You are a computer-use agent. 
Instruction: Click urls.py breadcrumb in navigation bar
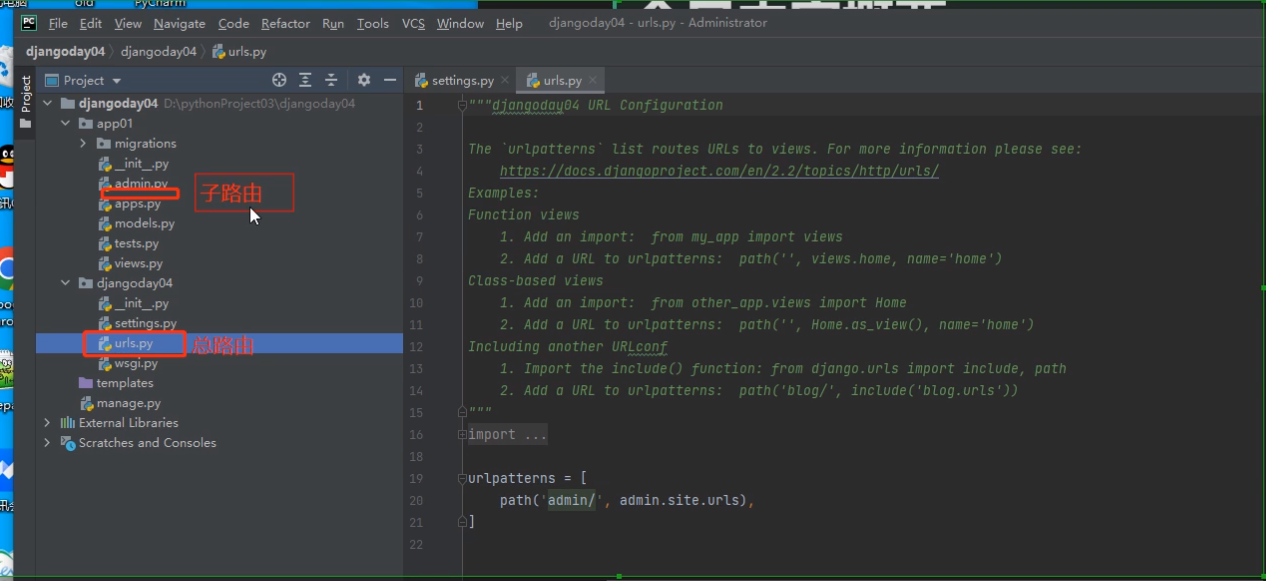(x=239, y=51)
